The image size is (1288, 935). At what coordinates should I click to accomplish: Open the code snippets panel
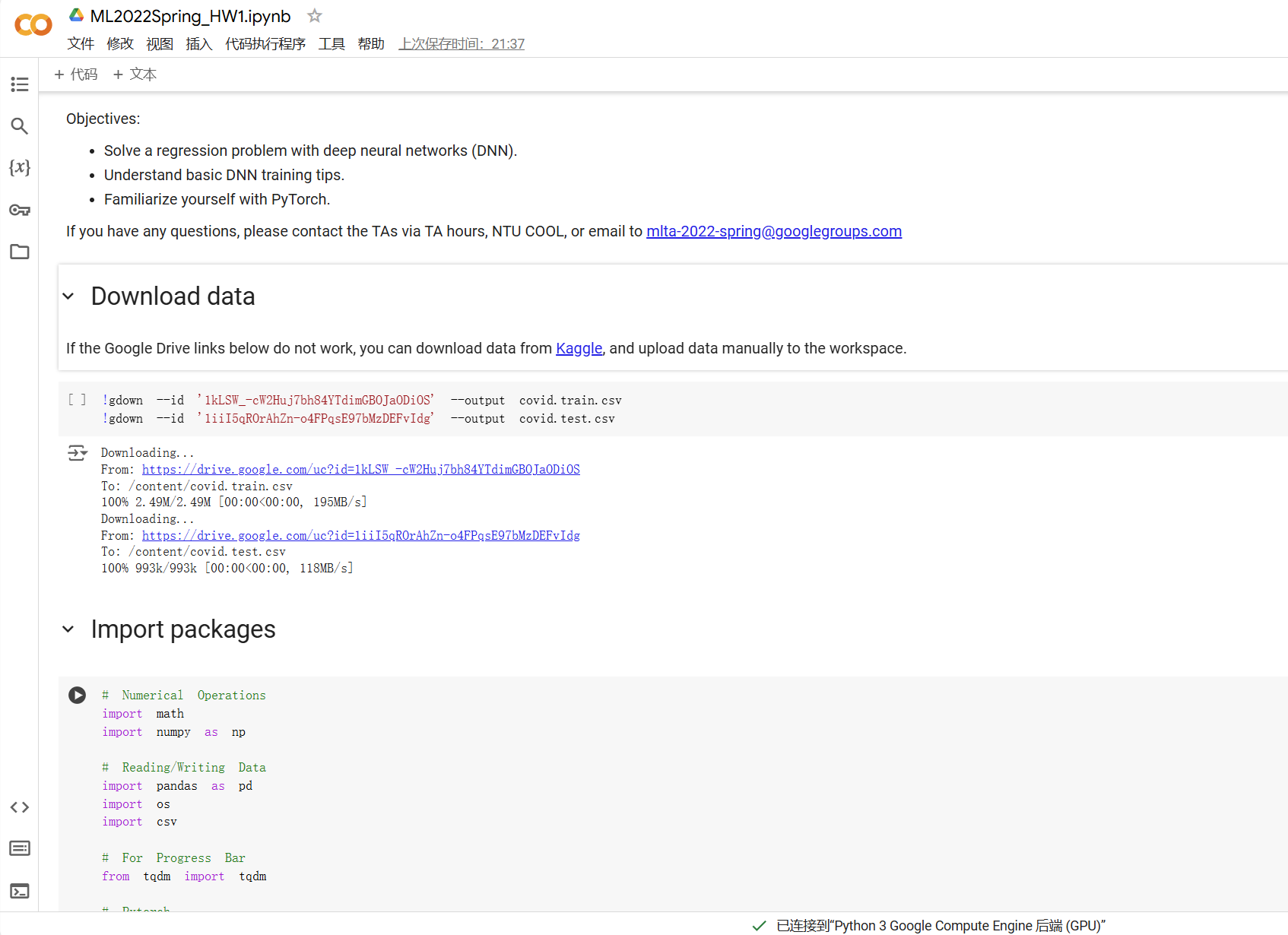(x=20, y=807)
